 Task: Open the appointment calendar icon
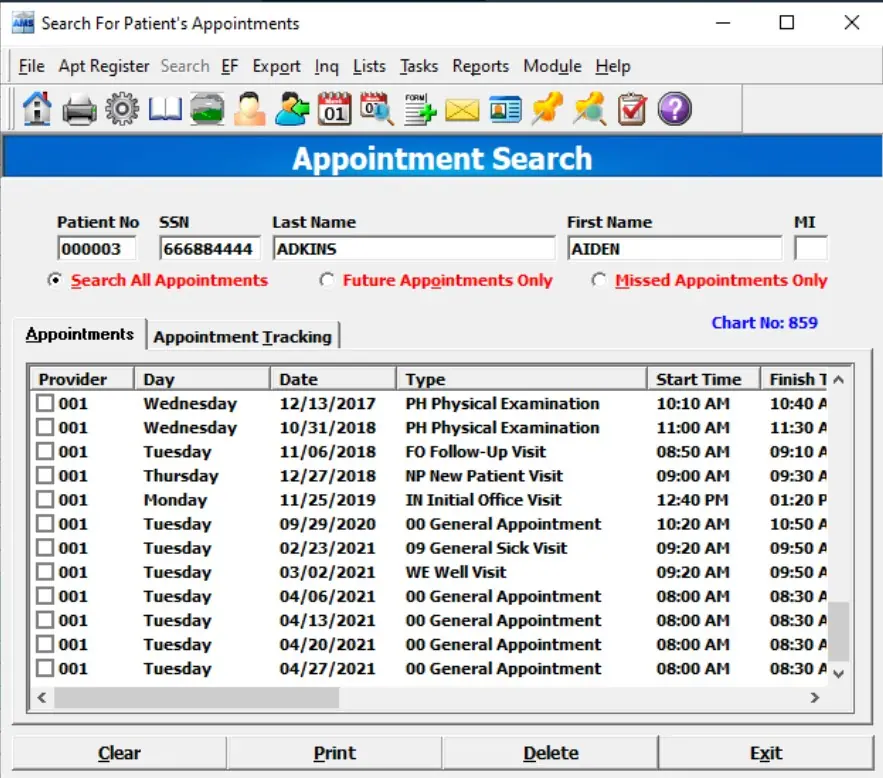pyautogui.click(x=334, y=109)
